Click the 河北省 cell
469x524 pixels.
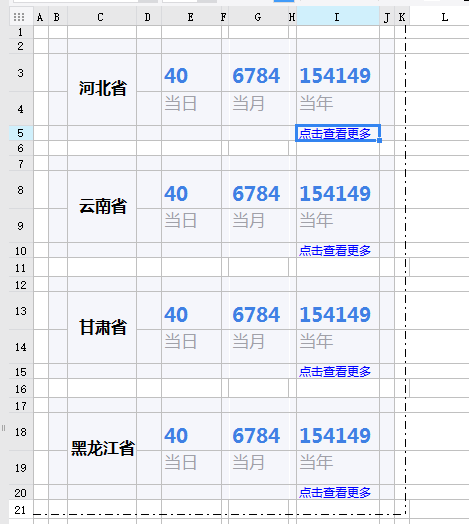click(102, 89)
